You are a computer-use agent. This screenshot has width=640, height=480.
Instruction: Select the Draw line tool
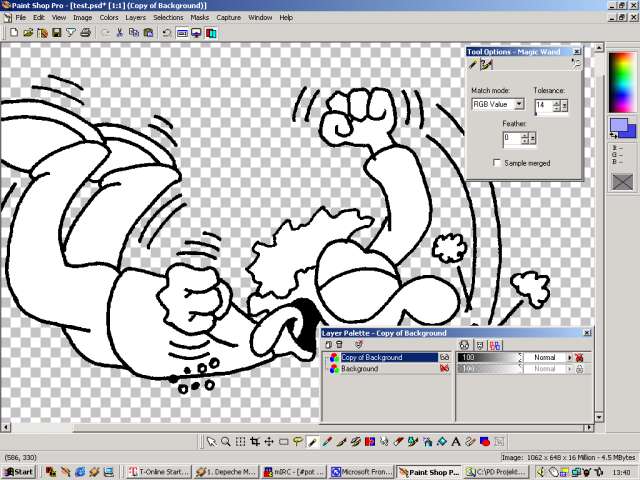click(x=470, y=442)
